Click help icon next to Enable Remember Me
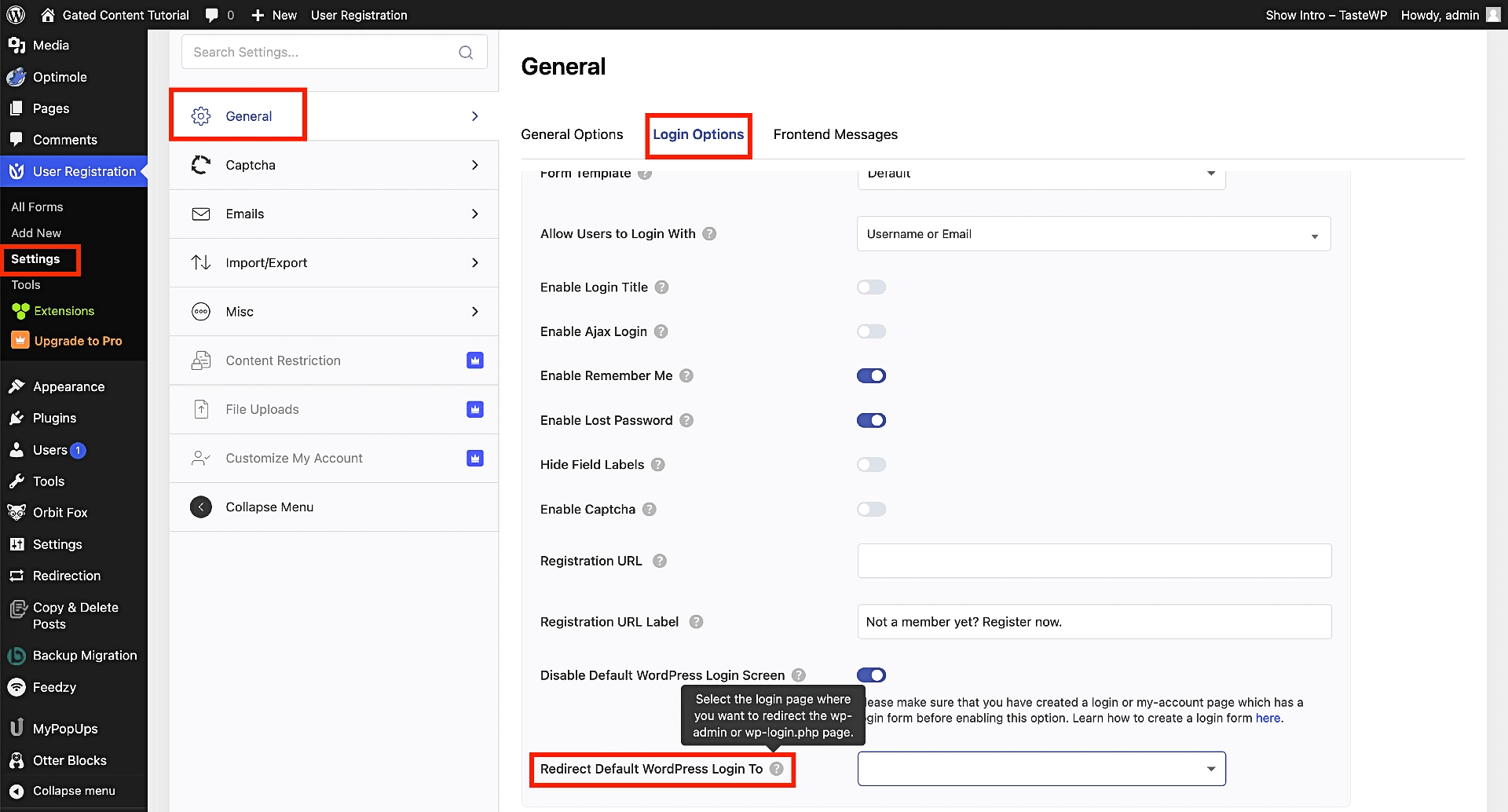Screen dimensions: 1508x812 (686, 375)
